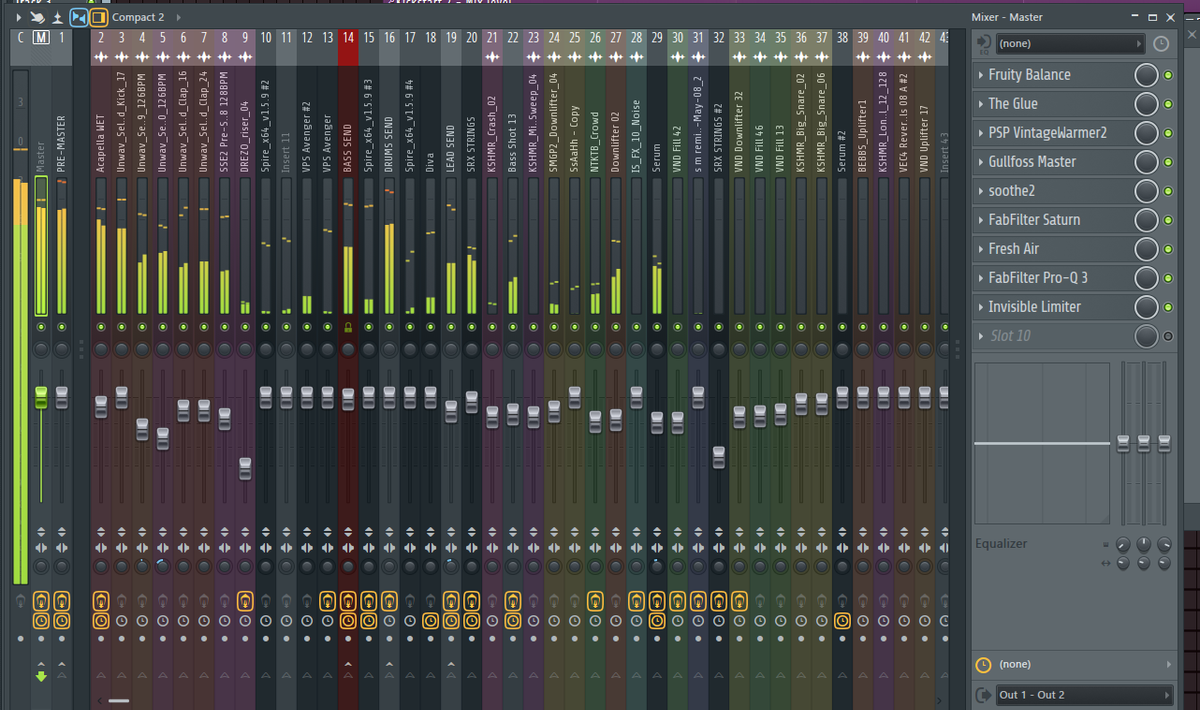
Task: Click the multi-touch control hand icon
Action: (38, 17)
